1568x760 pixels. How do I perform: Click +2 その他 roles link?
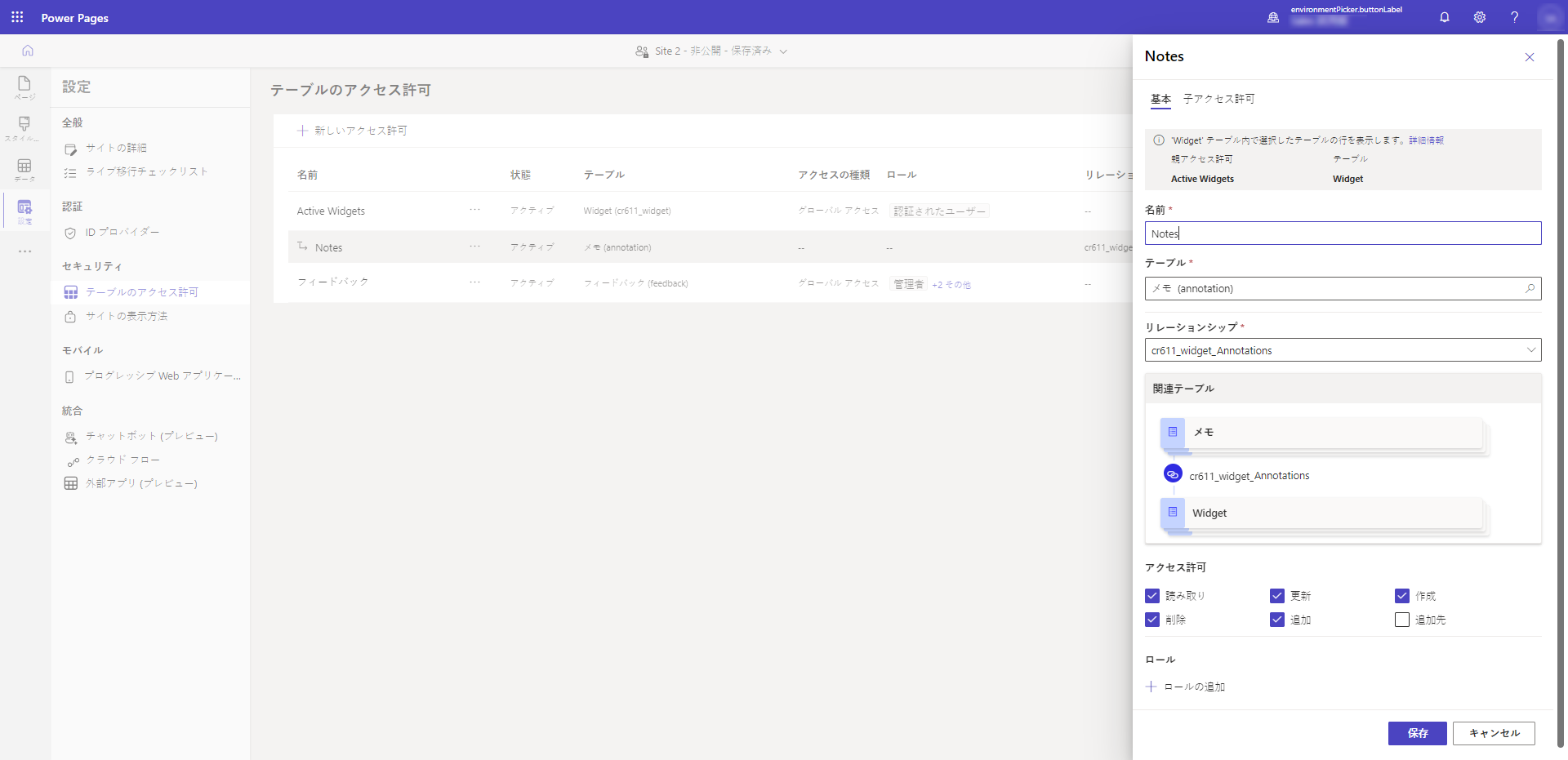(x=951, y=285)
